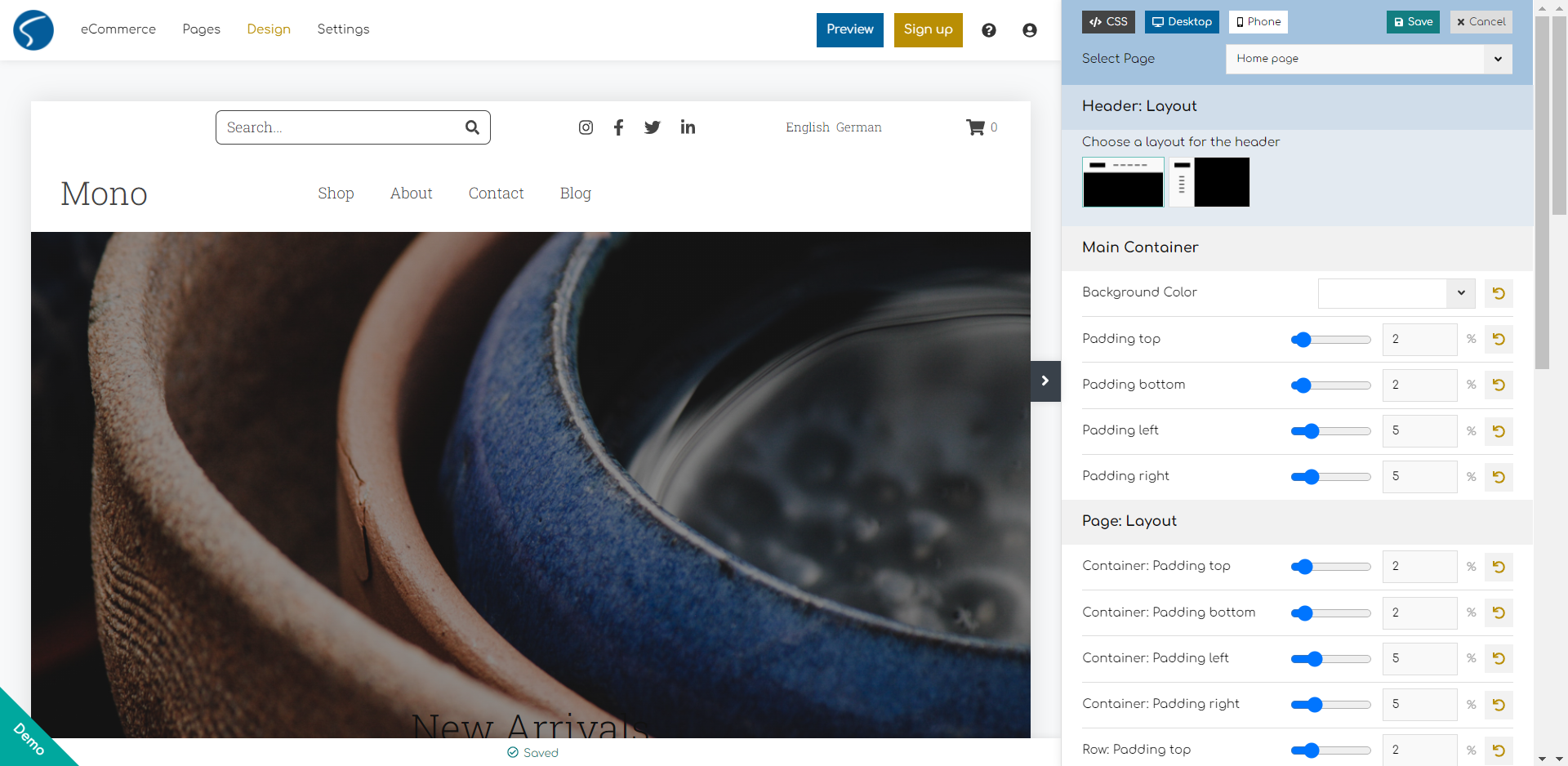The width and height of the screenshot is (1568, 766).
Task: Reset Container: Padding right value
Action: (1499, 705)
